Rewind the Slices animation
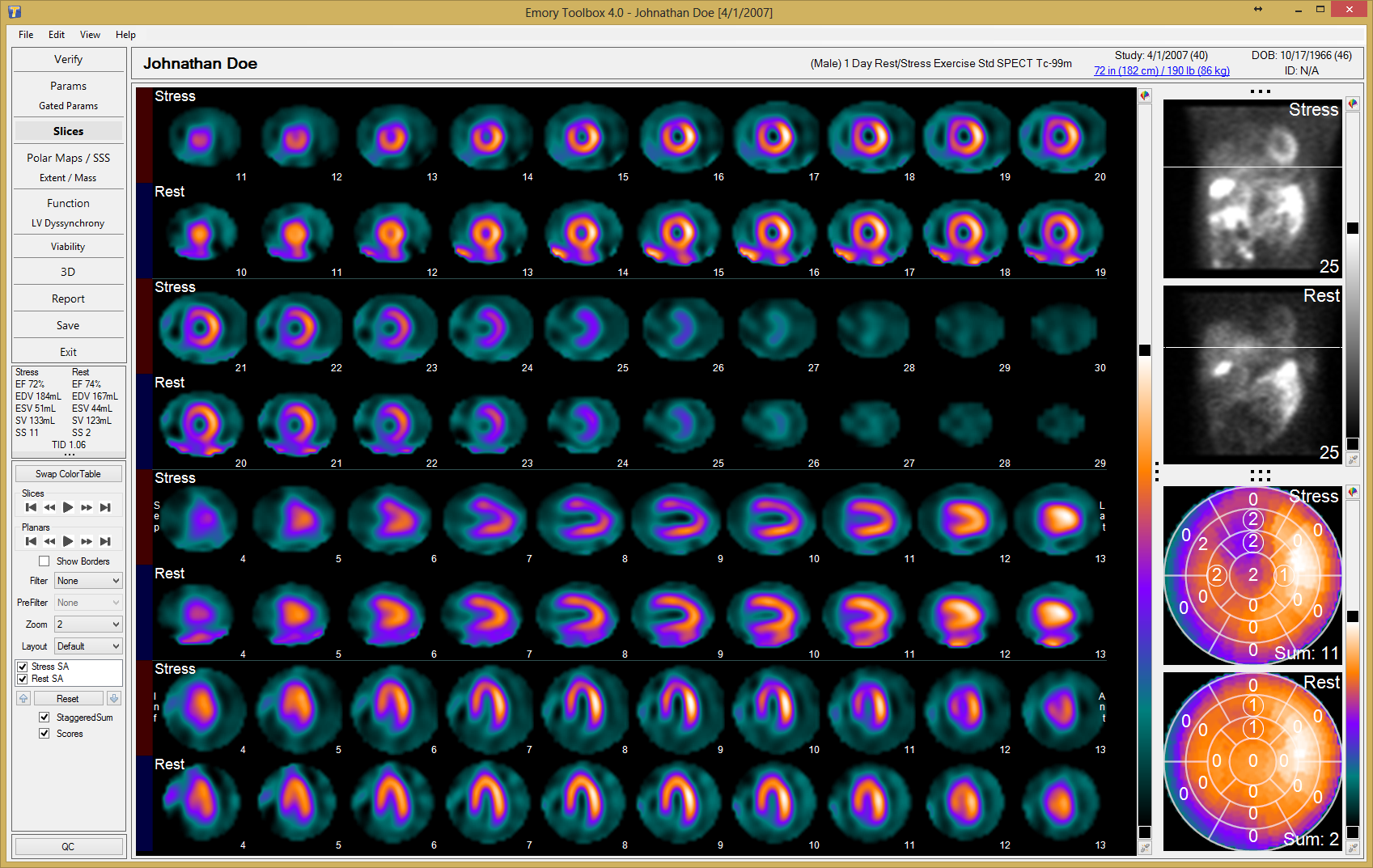Screen dimensions: 1373x868 coord(49,507)
